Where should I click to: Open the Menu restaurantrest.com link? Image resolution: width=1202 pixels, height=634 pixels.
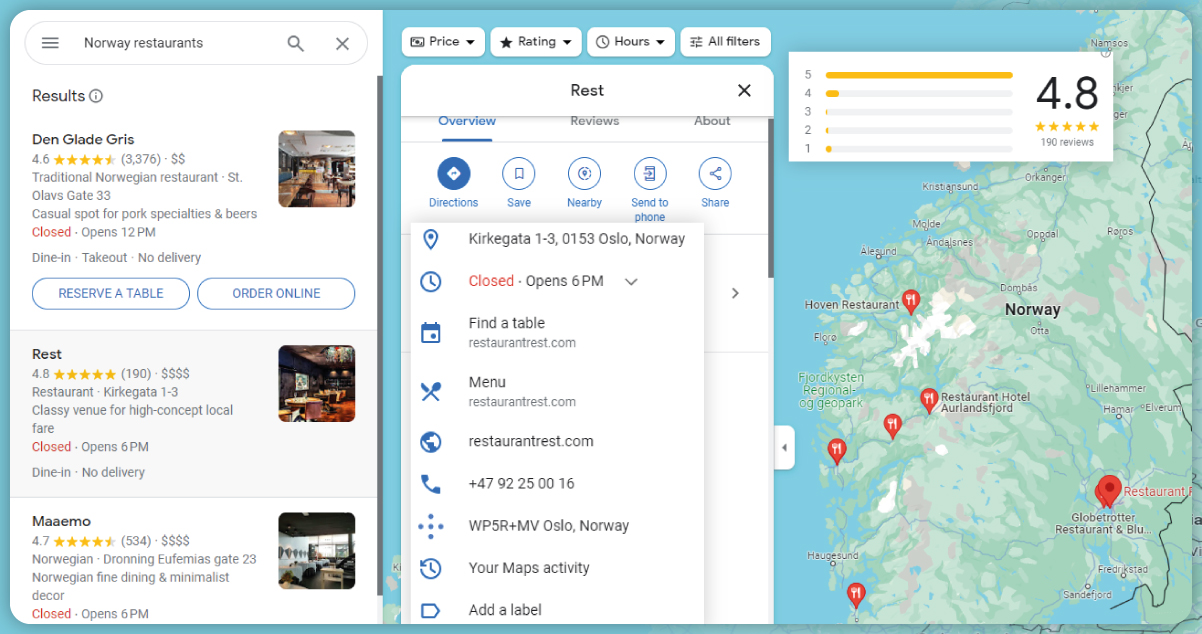pos(522,391)
